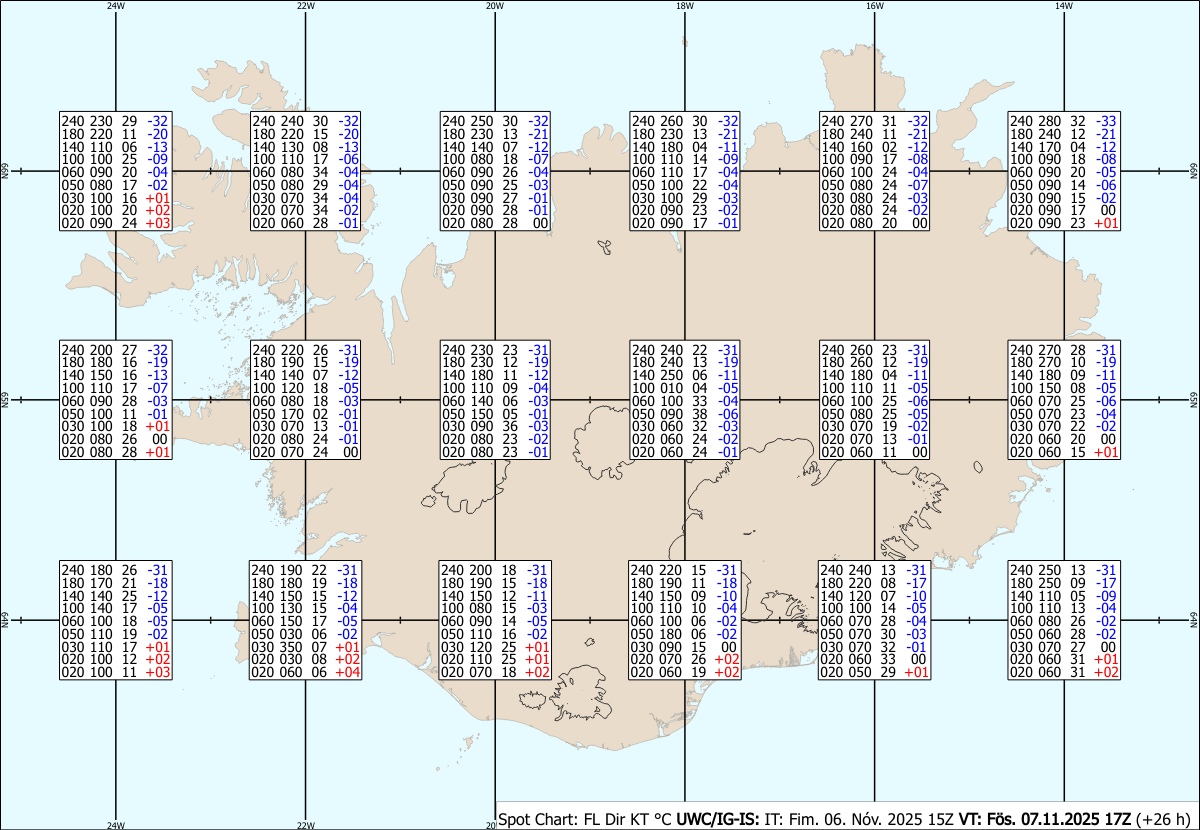Click the row "240 270 28 -31"

click(1064, 349)
